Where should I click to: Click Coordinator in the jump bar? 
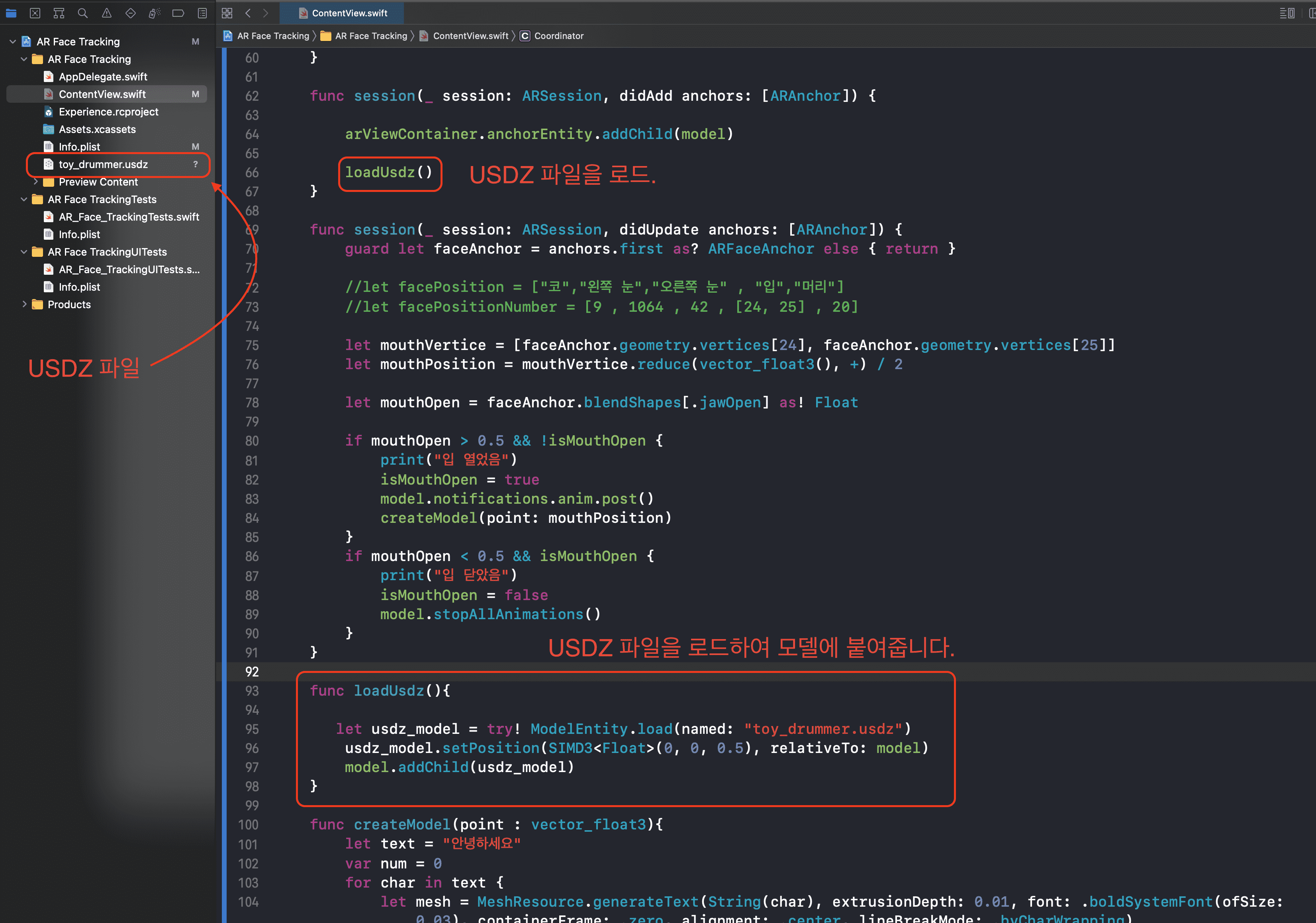[x=558, y=35]
